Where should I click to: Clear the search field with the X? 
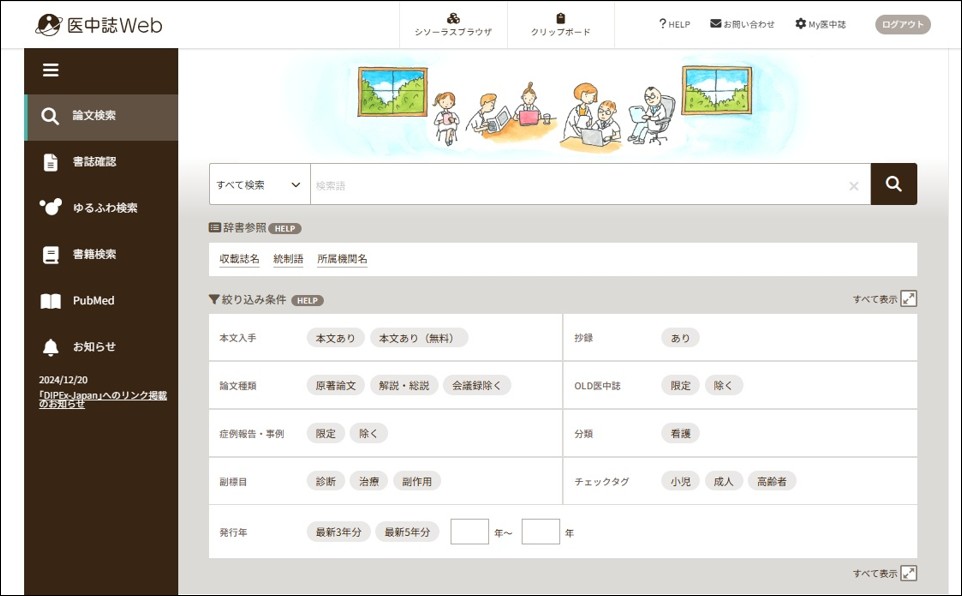853,186
